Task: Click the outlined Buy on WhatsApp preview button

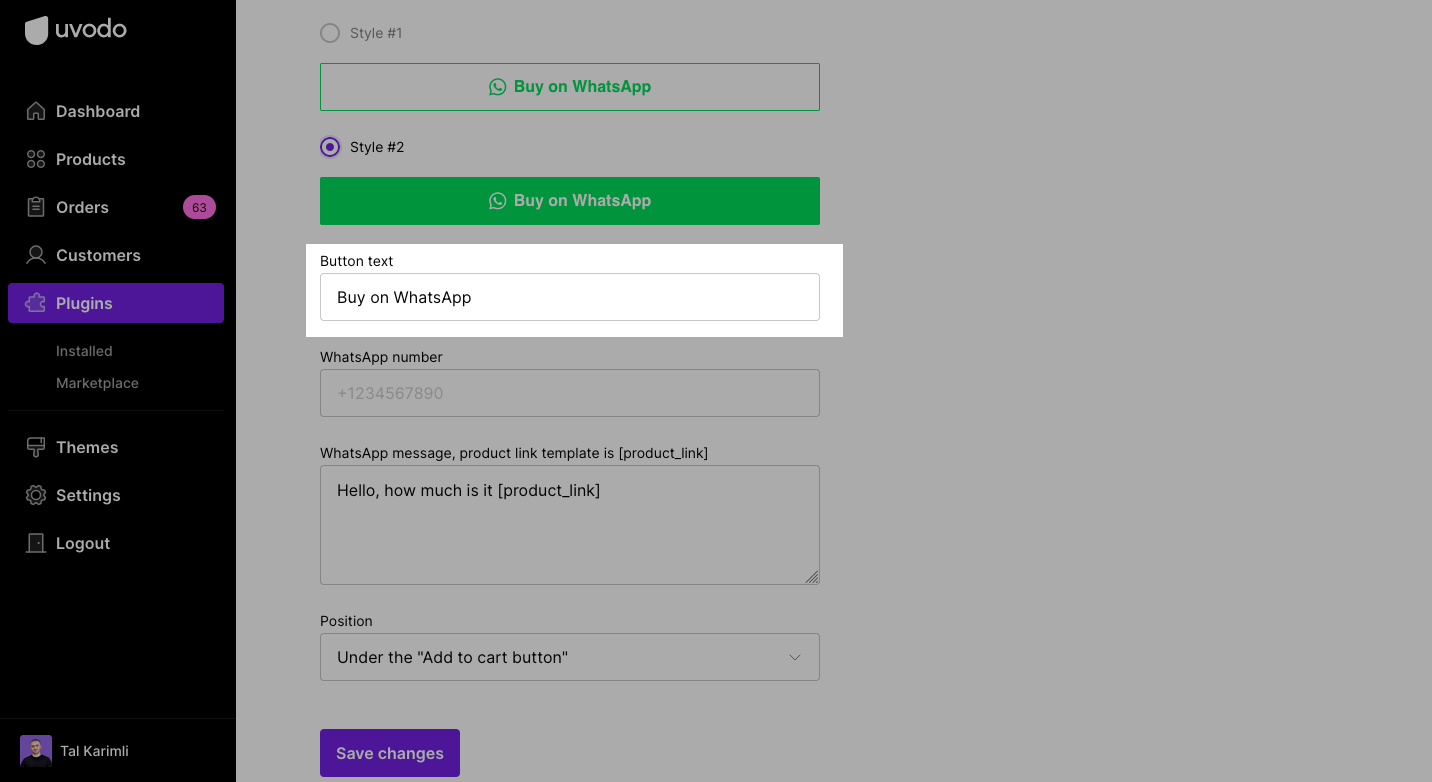Action: point(570,87)
